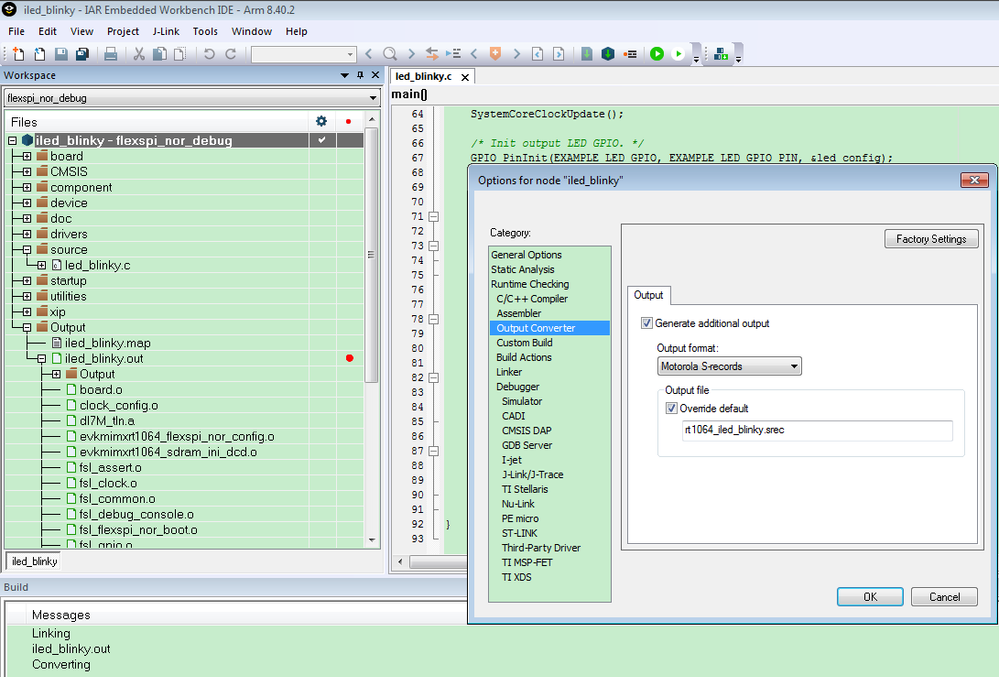This screenshot has width=999, height=677.
Task: Click the output file name text field
Action: click(816, 431)
